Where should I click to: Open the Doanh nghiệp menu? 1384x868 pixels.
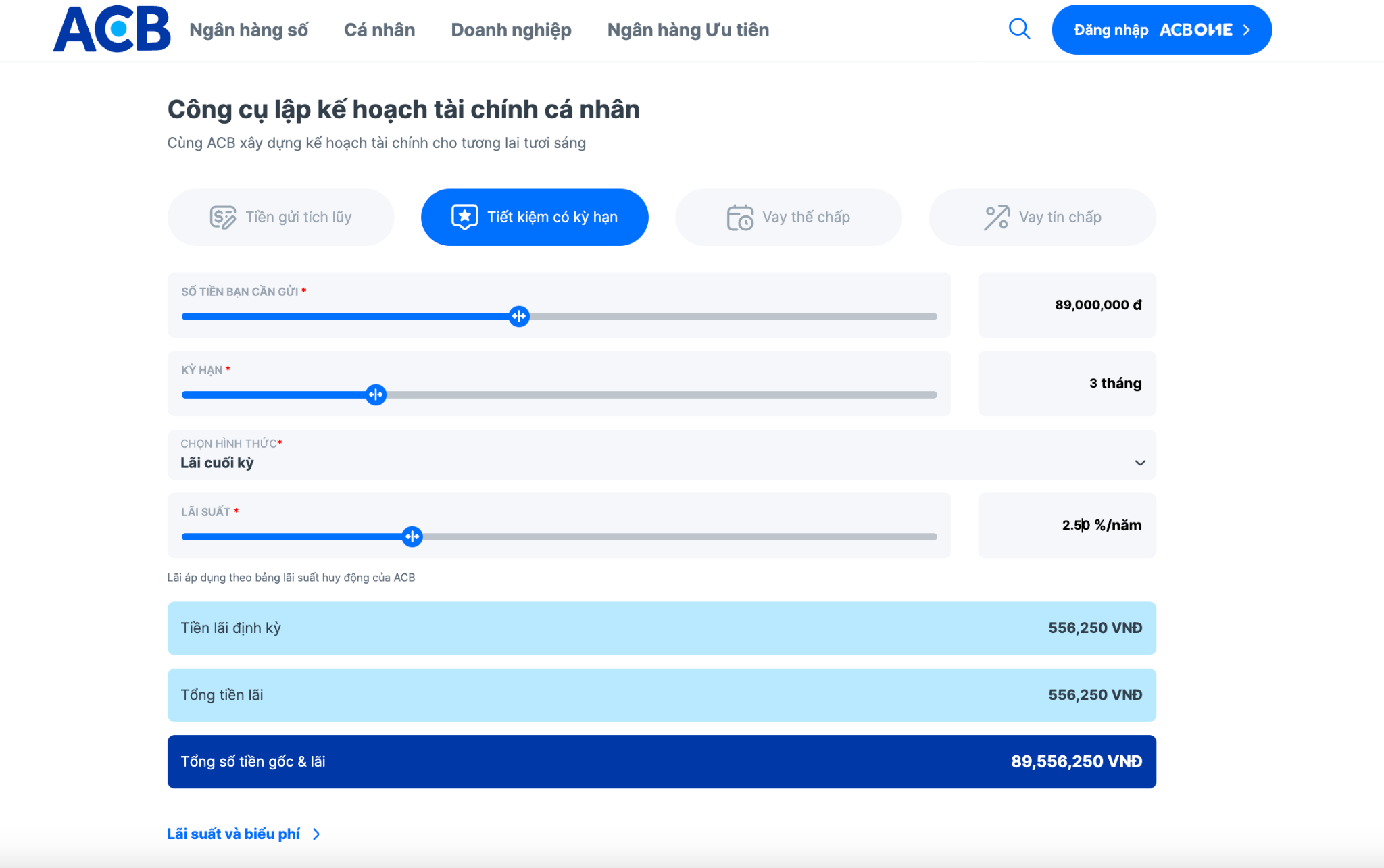pos(511,30)
